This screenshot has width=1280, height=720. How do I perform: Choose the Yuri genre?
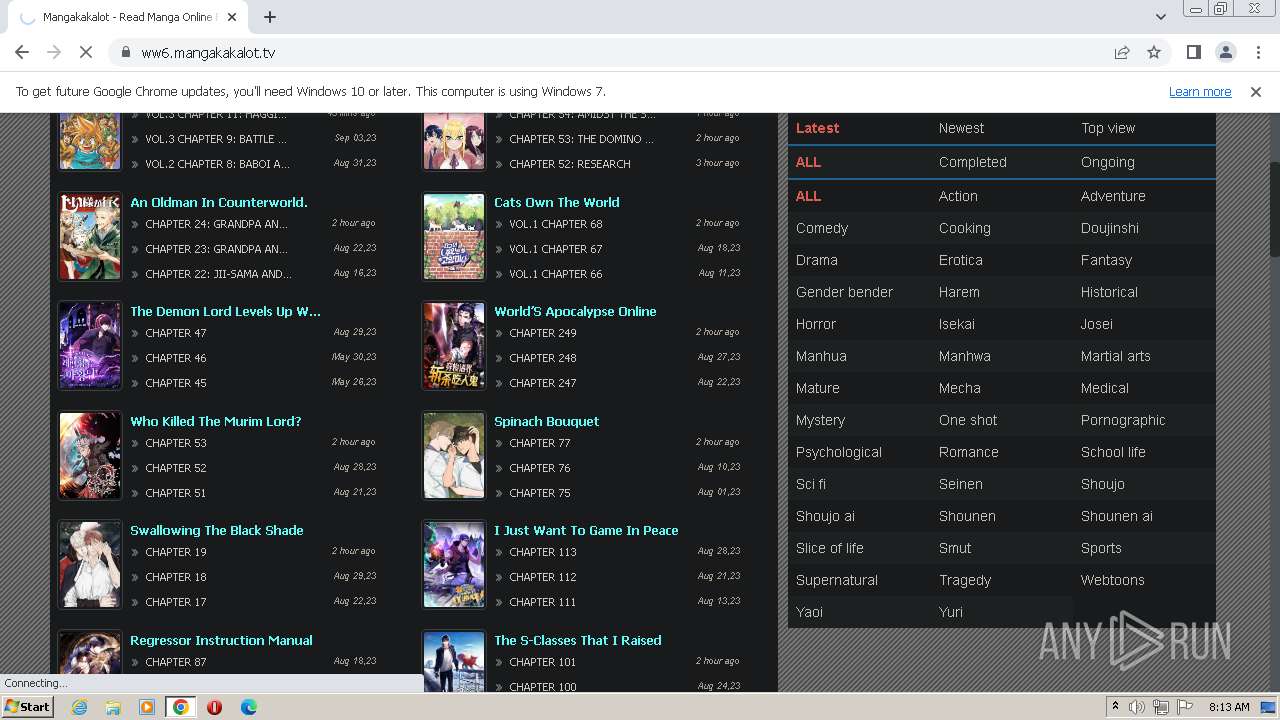pos(950,612)
